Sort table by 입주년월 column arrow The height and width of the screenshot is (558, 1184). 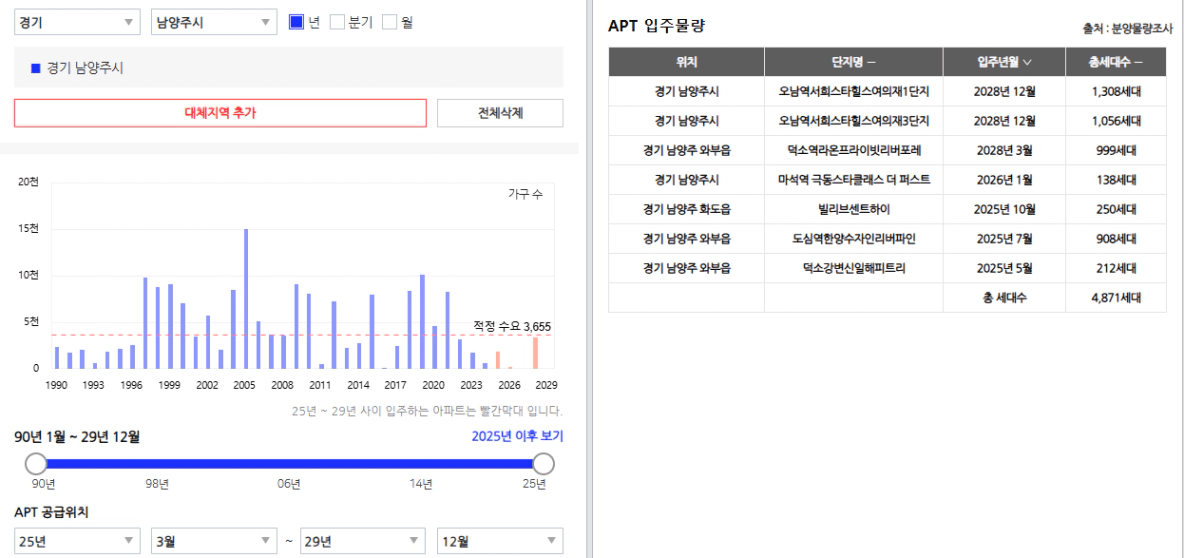[1027, 62]
